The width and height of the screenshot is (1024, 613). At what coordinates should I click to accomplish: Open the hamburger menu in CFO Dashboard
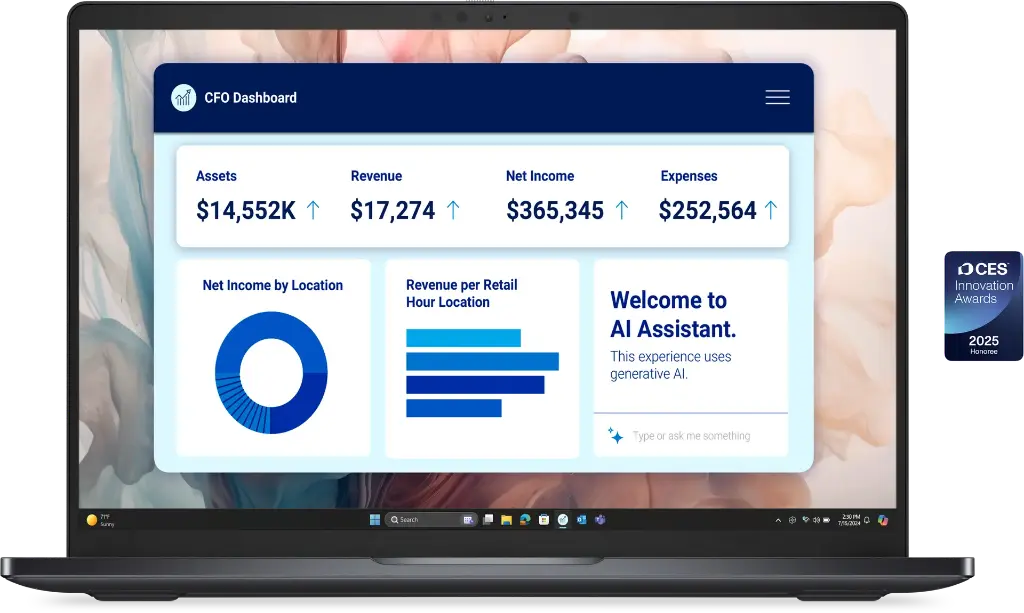click(x=777, y=97)
